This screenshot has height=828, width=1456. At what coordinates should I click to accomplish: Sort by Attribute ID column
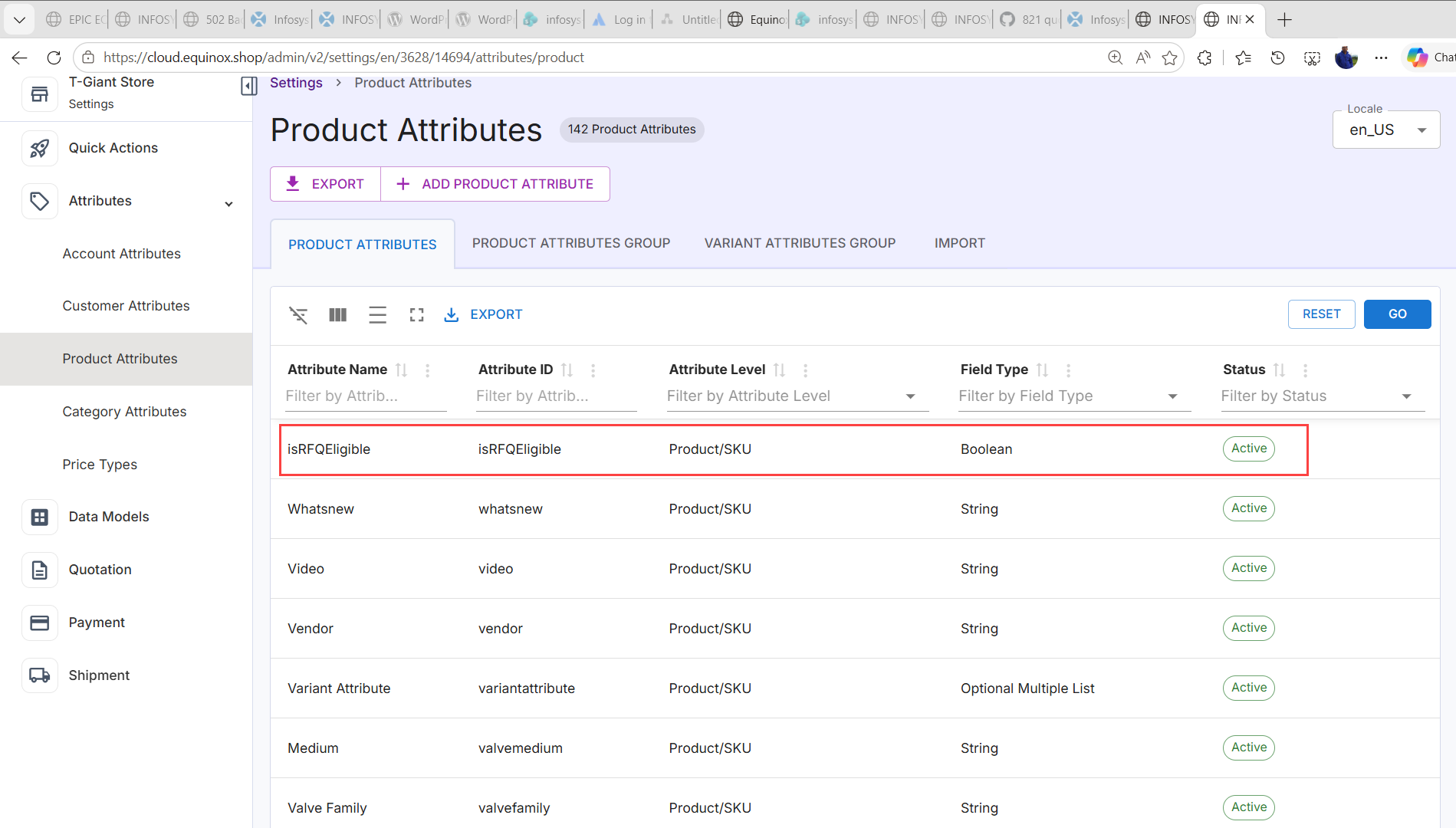pos(567,370)
